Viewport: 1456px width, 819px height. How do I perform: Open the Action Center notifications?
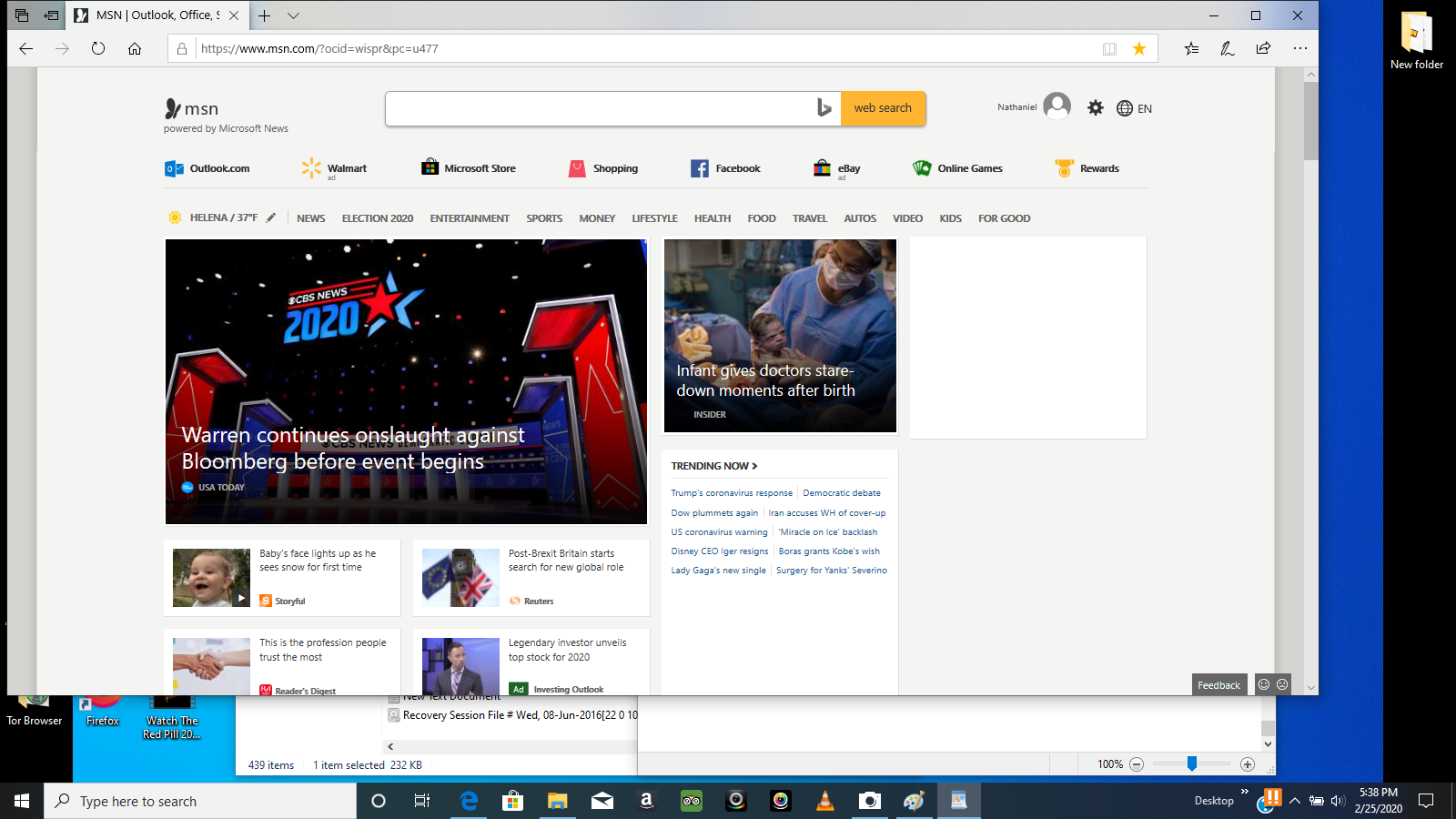(x=1426, y=801)
